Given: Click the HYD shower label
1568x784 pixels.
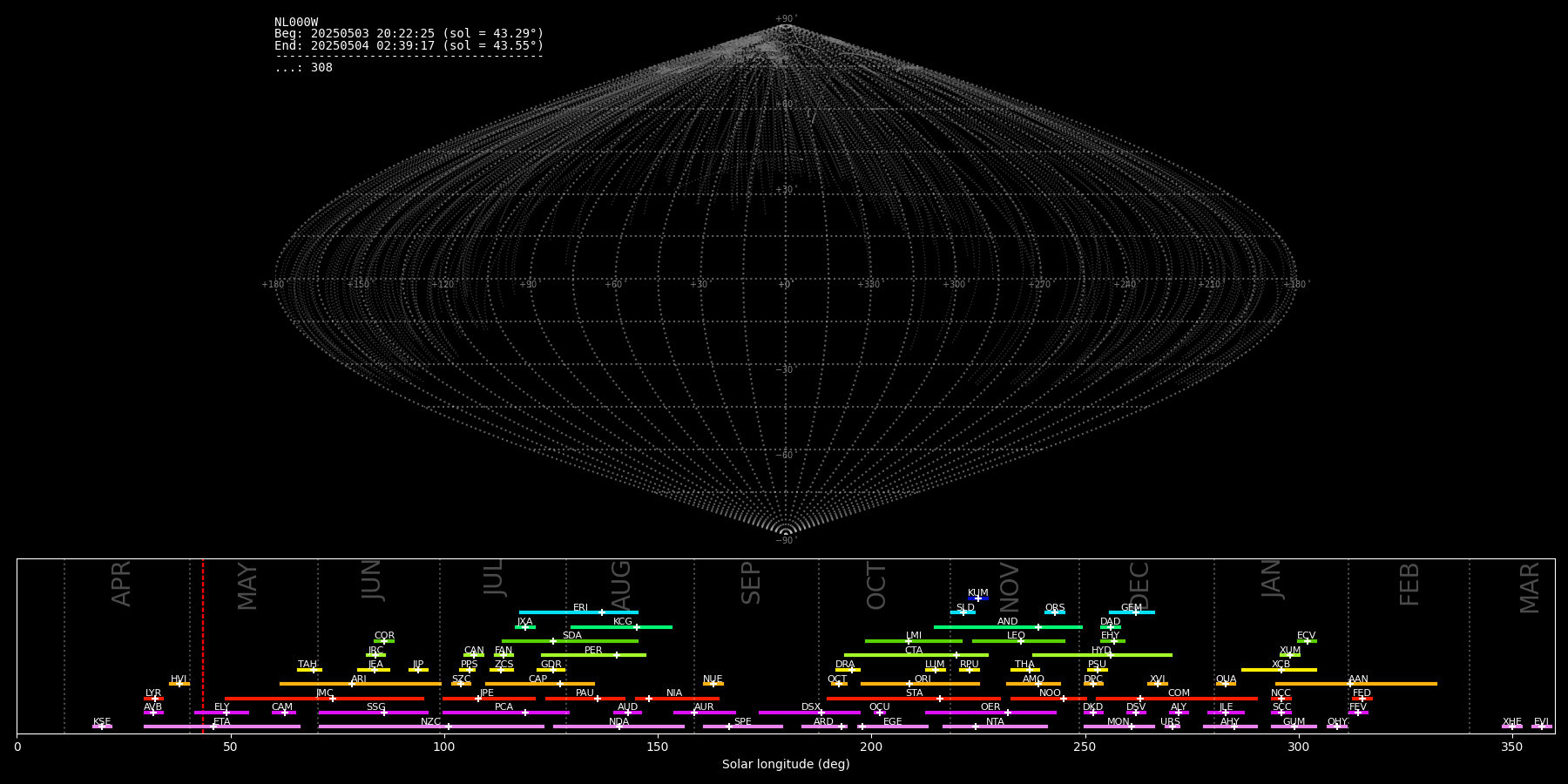Looking at the screenshot, I should click(1102, 650).
